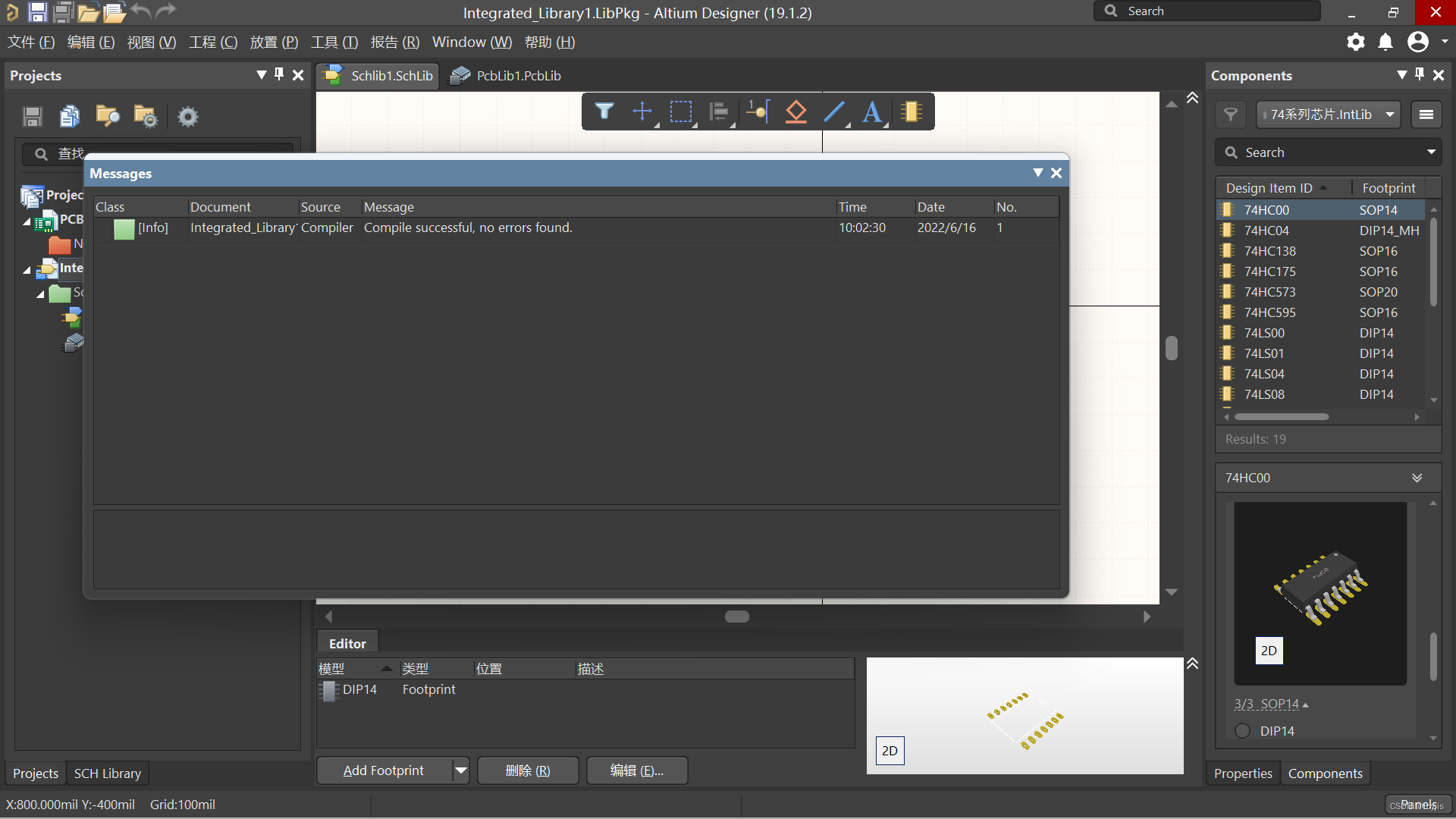The height and width of the screenshot is (819, 1456).
Task: Click the 编辑 (E)... button
Action: pyautogui.click(x=636, y=770)
